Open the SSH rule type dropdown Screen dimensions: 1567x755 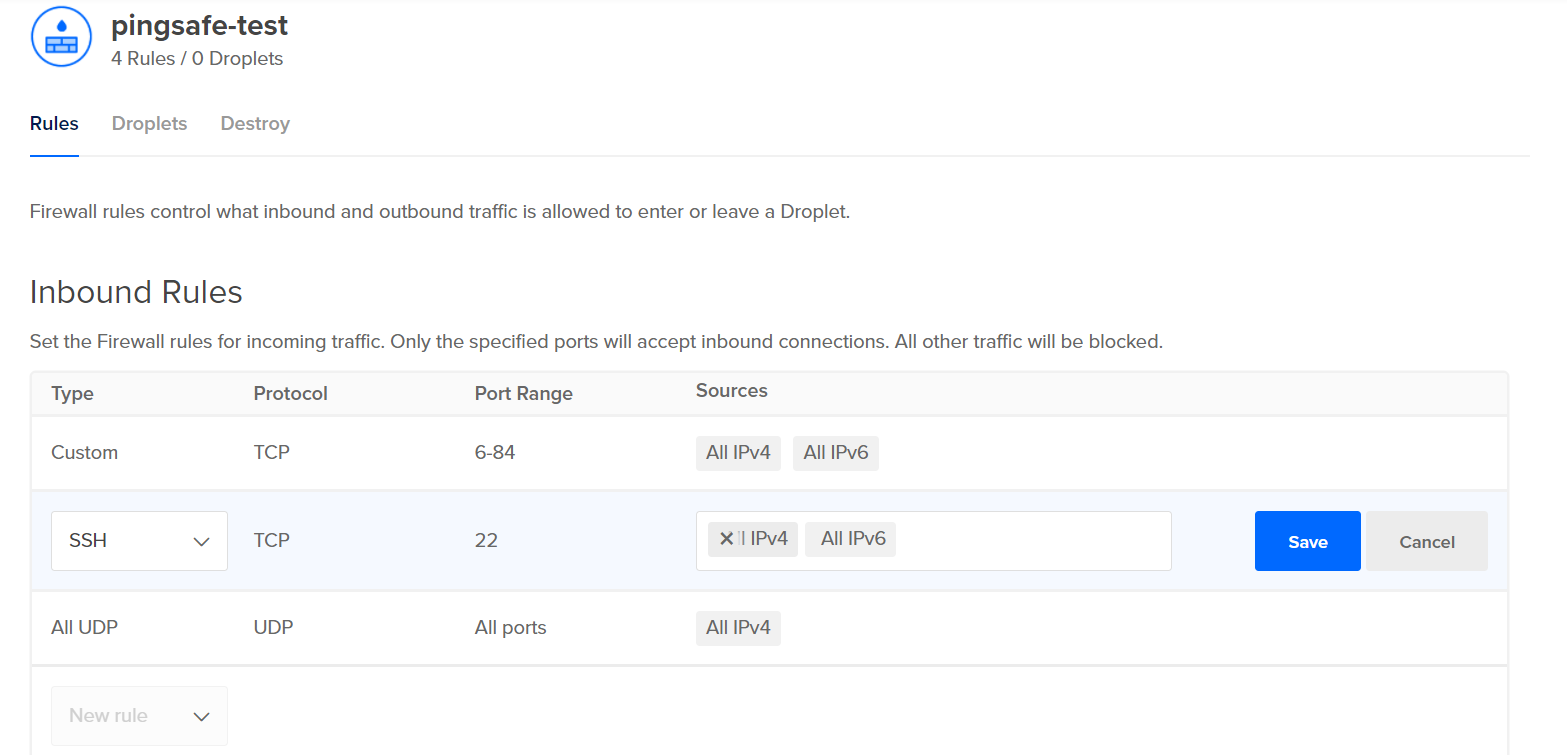139,541
